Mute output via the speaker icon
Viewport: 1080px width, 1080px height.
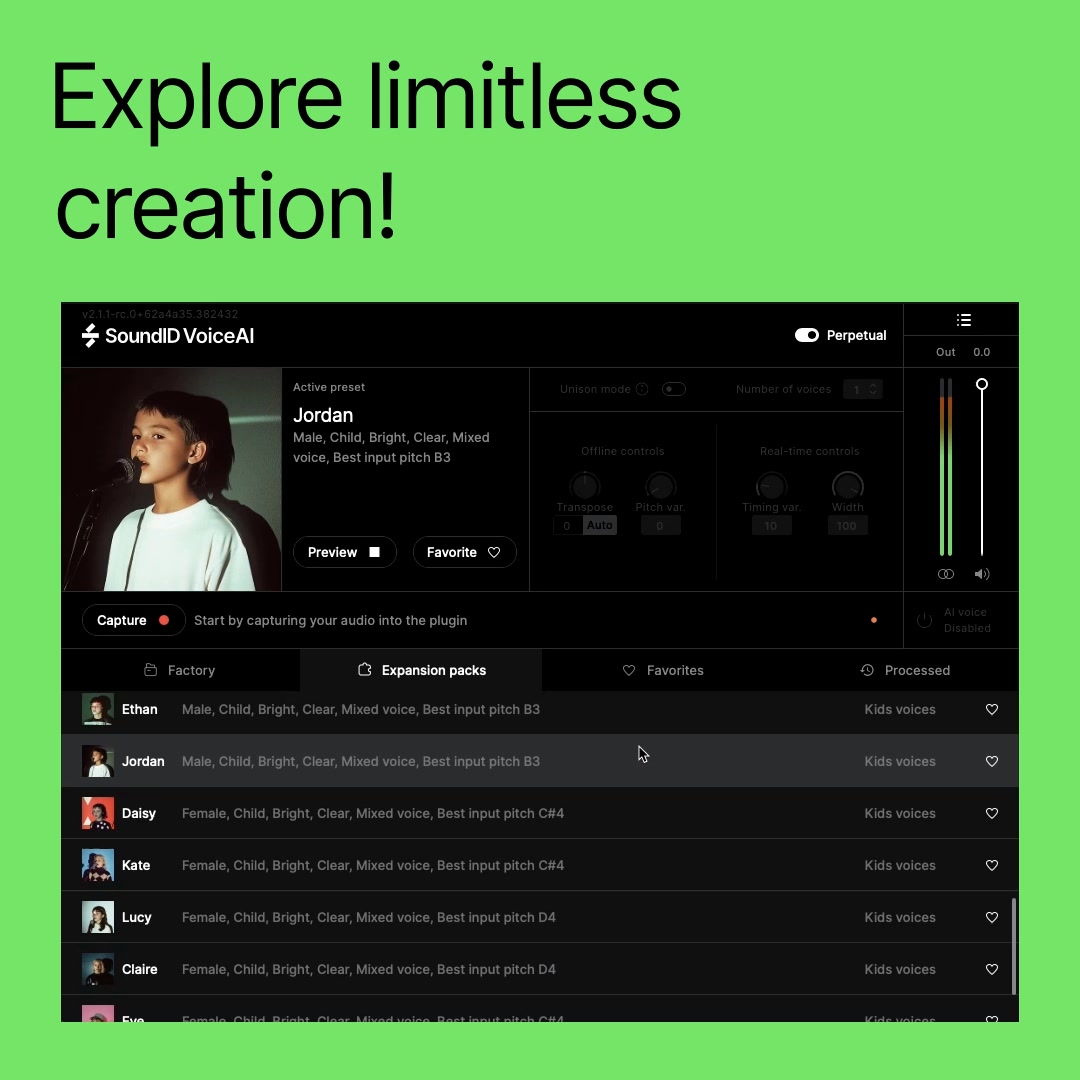click(982, 574)
